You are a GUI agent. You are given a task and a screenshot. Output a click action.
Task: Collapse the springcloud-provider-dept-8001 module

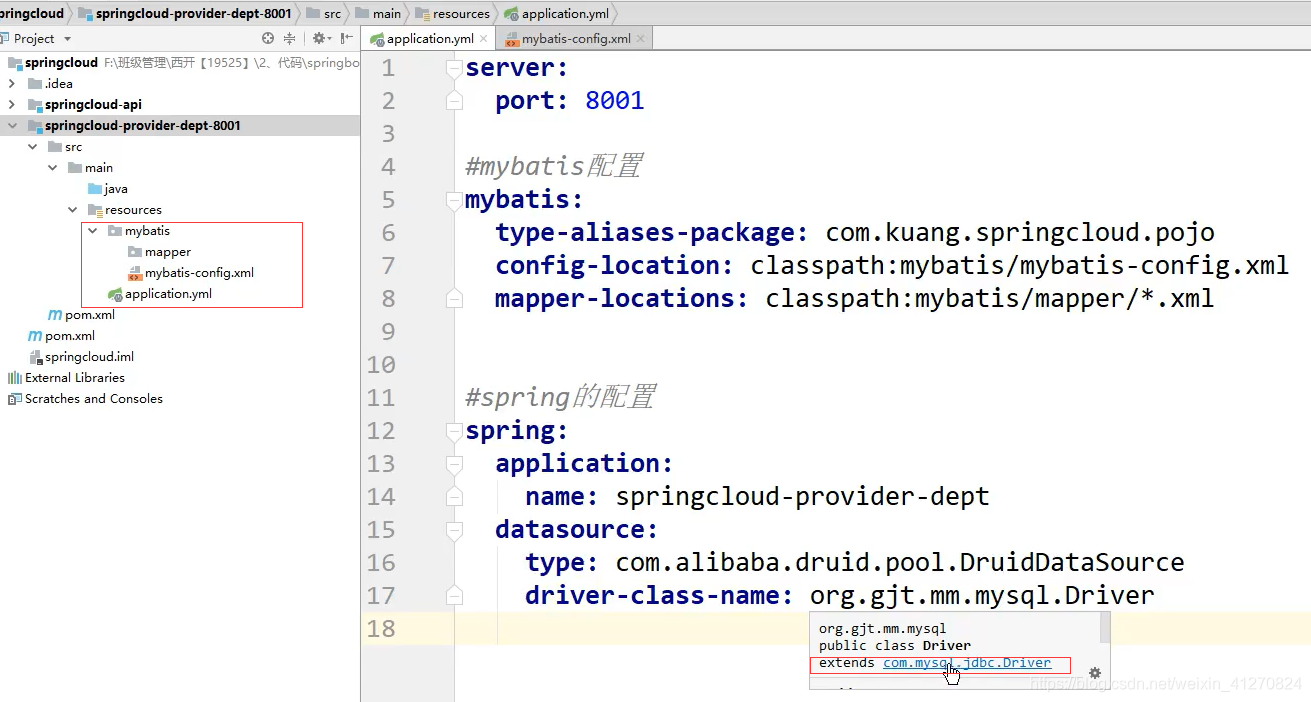[12, 126]
